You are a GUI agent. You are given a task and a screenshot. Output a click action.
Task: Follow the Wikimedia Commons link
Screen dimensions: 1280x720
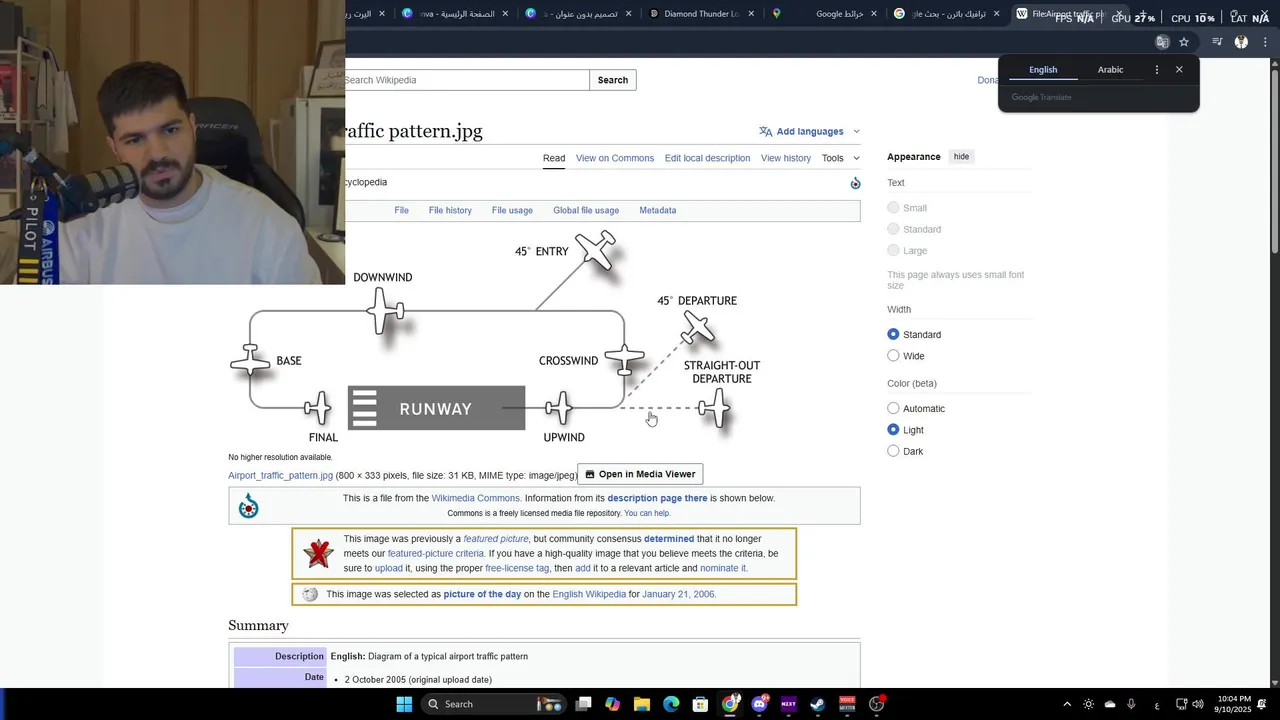point(476,498)
